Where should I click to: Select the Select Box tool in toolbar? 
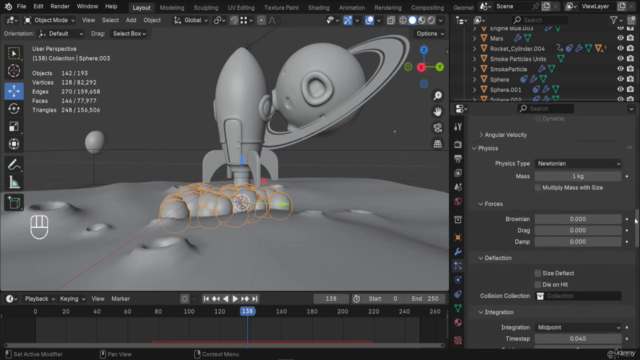14,53
